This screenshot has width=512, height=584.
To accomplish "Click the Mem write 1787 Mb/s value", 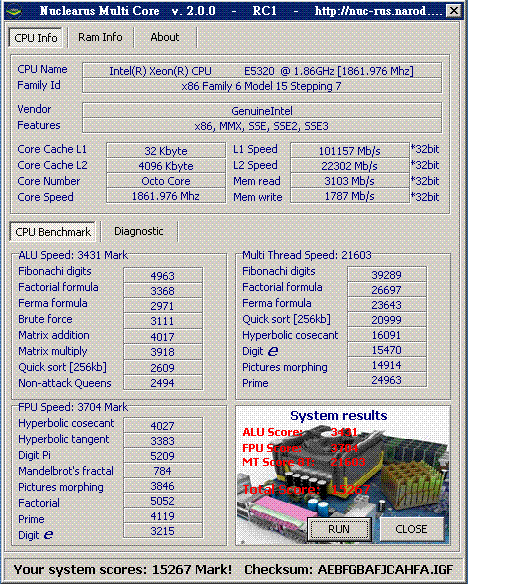I will [x=350, y=196].
